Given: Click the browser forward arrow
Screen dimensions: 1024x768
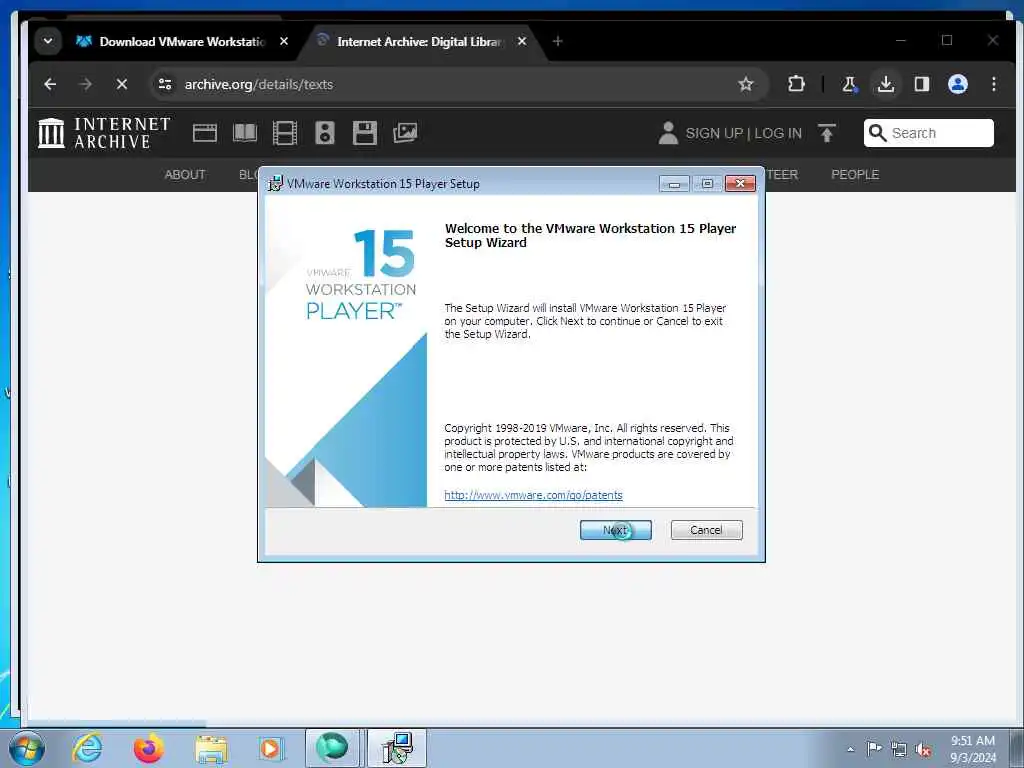Looking at the screenshot, I should pyautogui.click(x=86, y=84).
